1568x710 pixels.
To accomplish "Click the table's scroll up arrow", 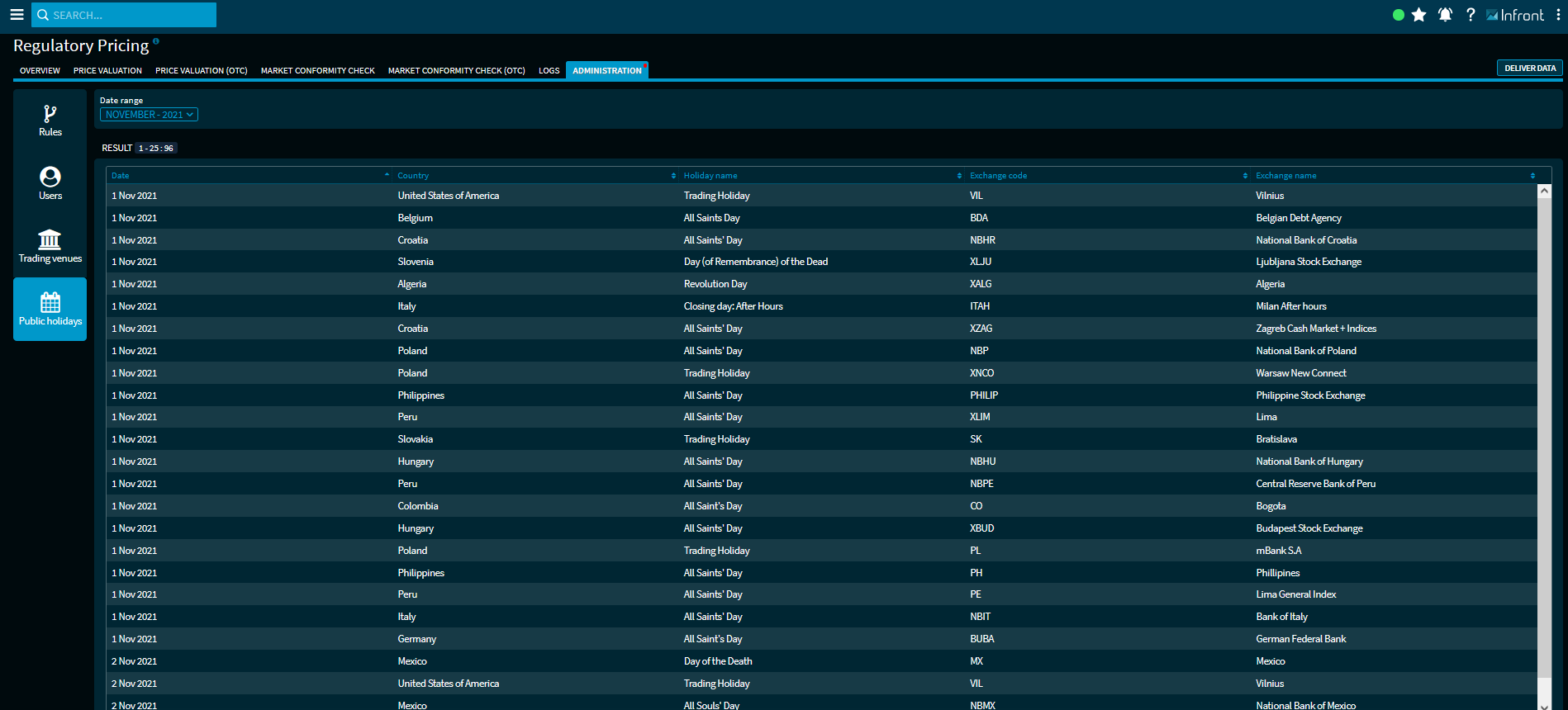I will point(1544,192).
